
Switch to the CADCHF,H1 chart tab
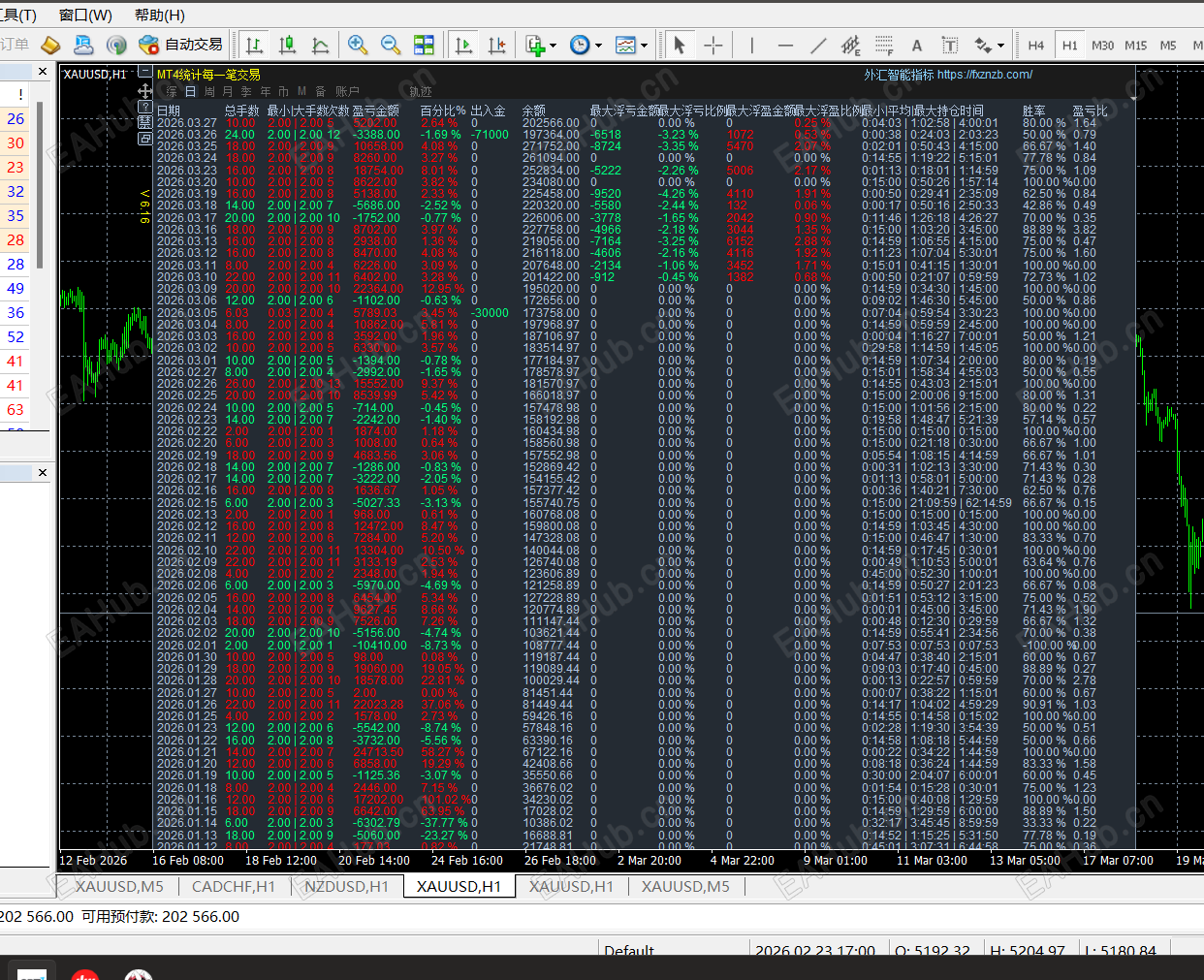pos(234,886)
